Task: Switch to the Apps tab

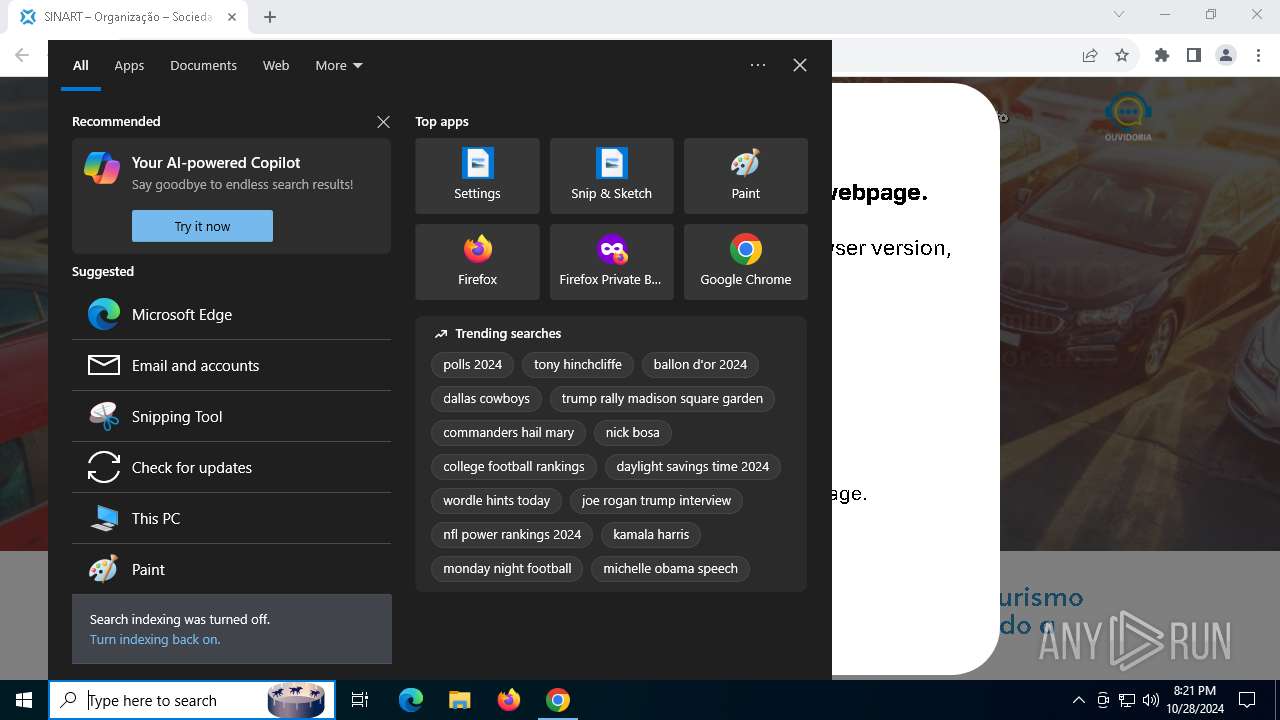Action: click(x=129, y=65)
